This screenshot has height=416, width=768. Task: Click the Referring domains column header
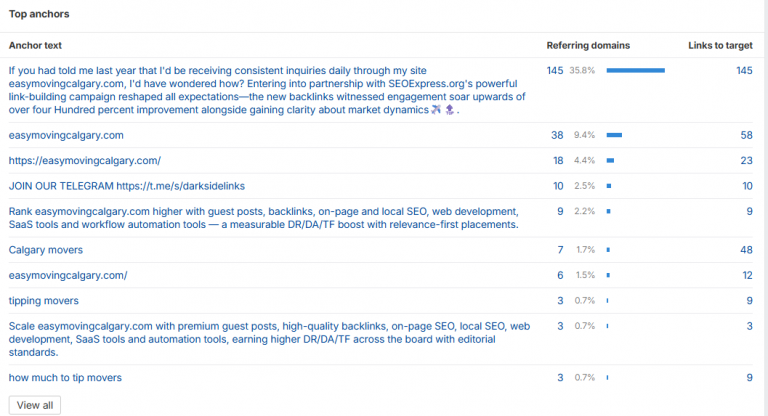(588, 46)
